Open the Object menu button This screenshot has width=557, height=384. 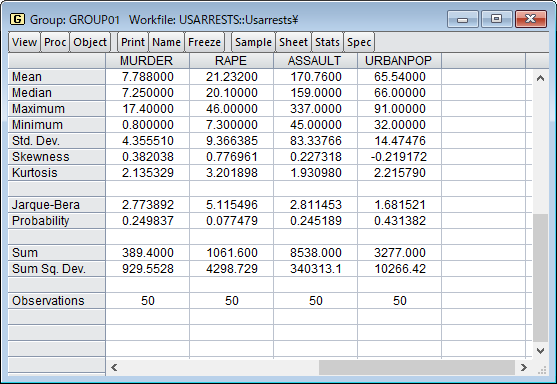click(x=90, y=42)
